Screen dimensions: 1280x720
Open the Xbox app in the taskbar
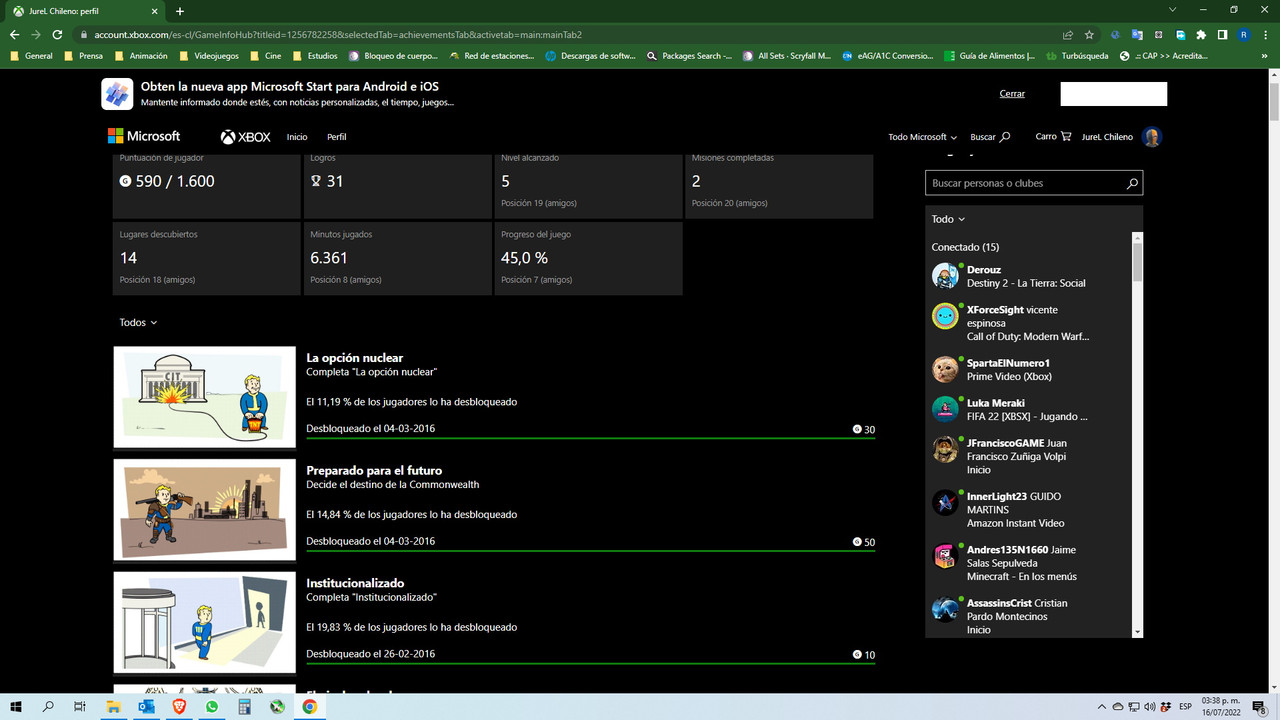[x=277, y=707]
